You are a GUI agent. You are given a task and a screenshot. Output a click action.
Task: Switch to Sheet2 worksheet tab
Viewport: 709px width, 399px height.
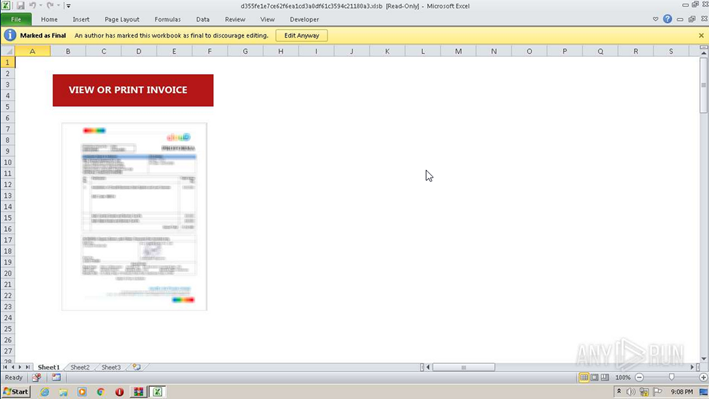pyautogui.click(x=80, y=367)
